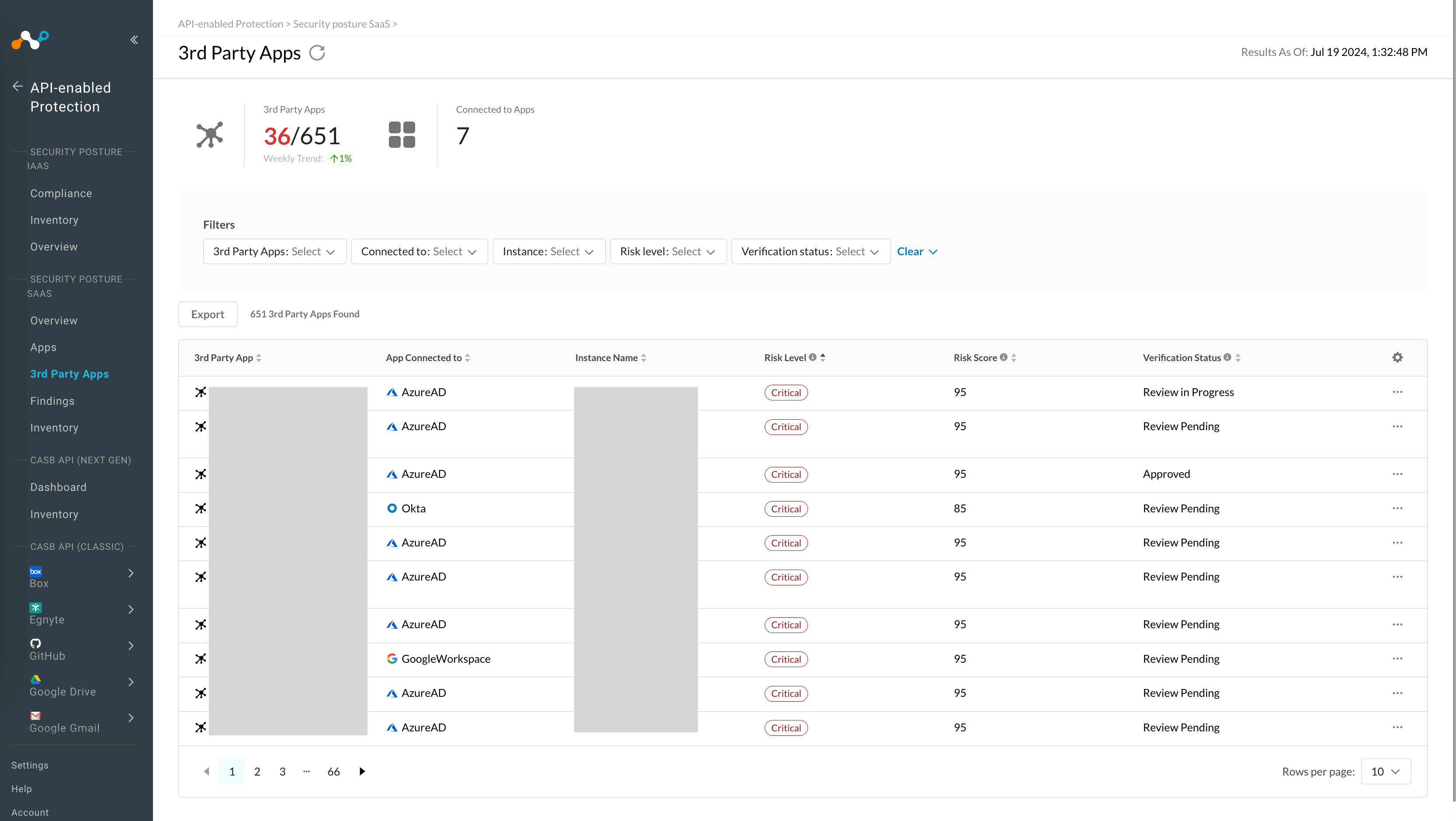The width and height of the screenshot is (1456, 821).
Task: Click the back arrow next to API-enabled Protection
Action: (17, 87)
